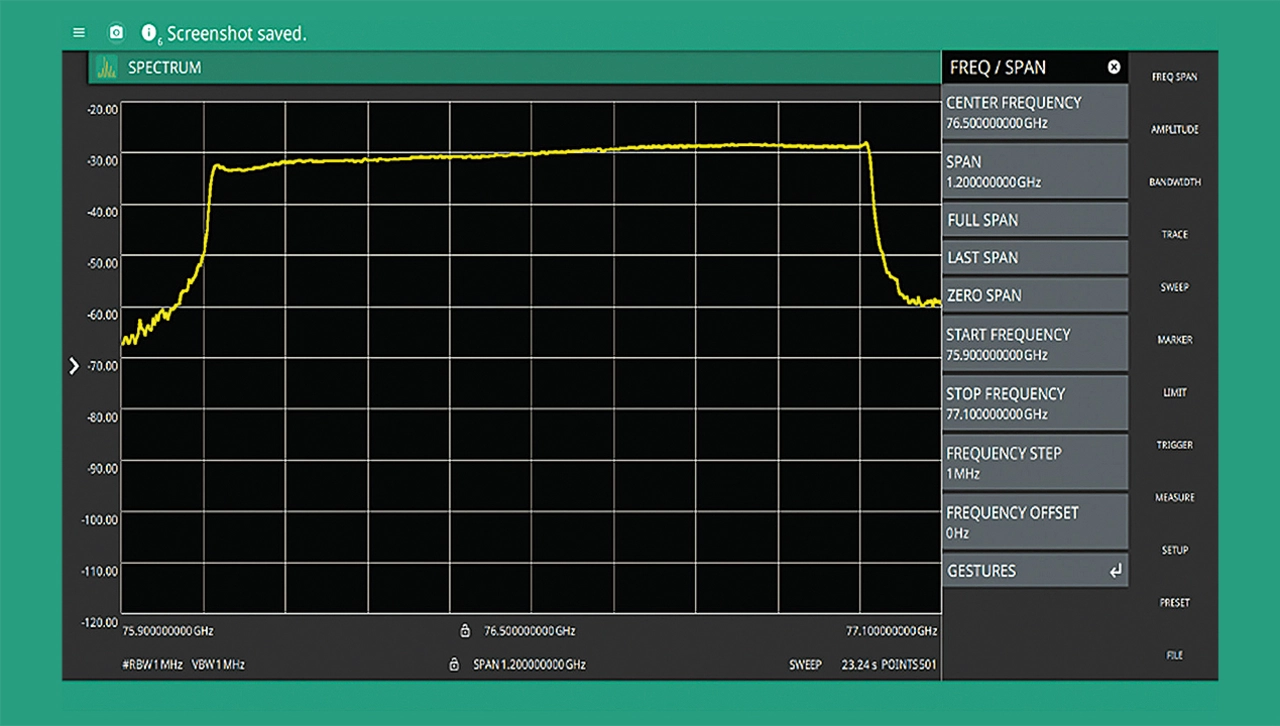The height and width of the screenshot is (726, 1280).
Task: Expand the left side panel arrow
Action: [x=73, y=366]
